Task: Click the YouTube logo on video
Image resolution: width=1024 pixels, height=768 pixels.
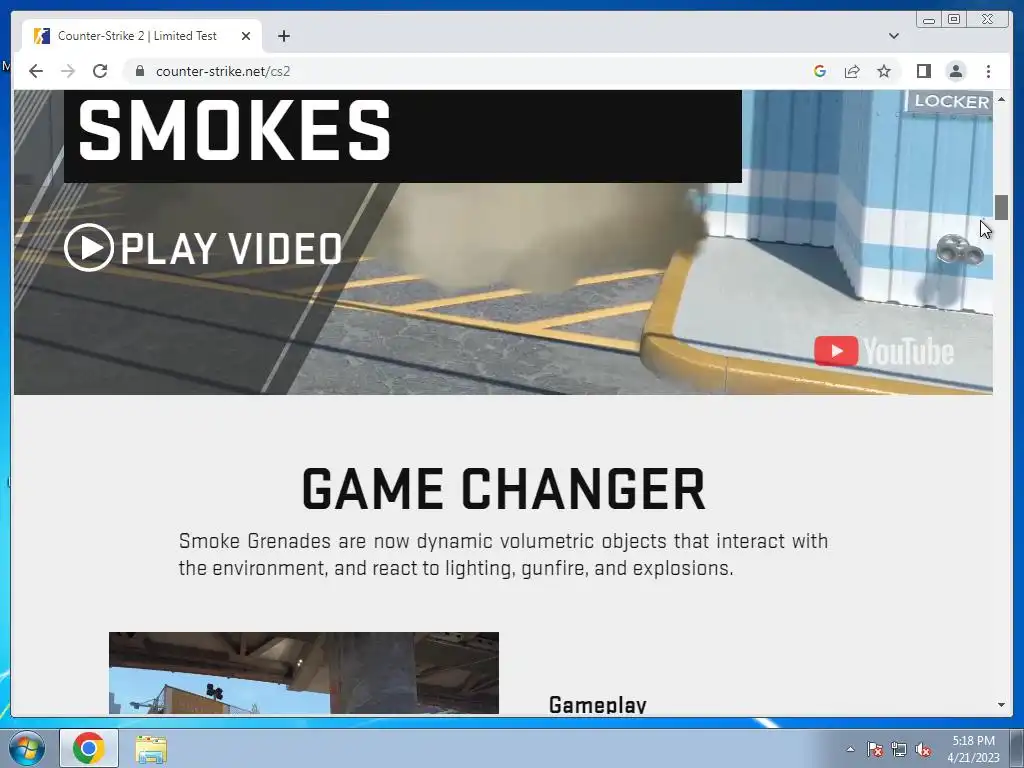Action: pyautogui.click(x=884, y=351)
